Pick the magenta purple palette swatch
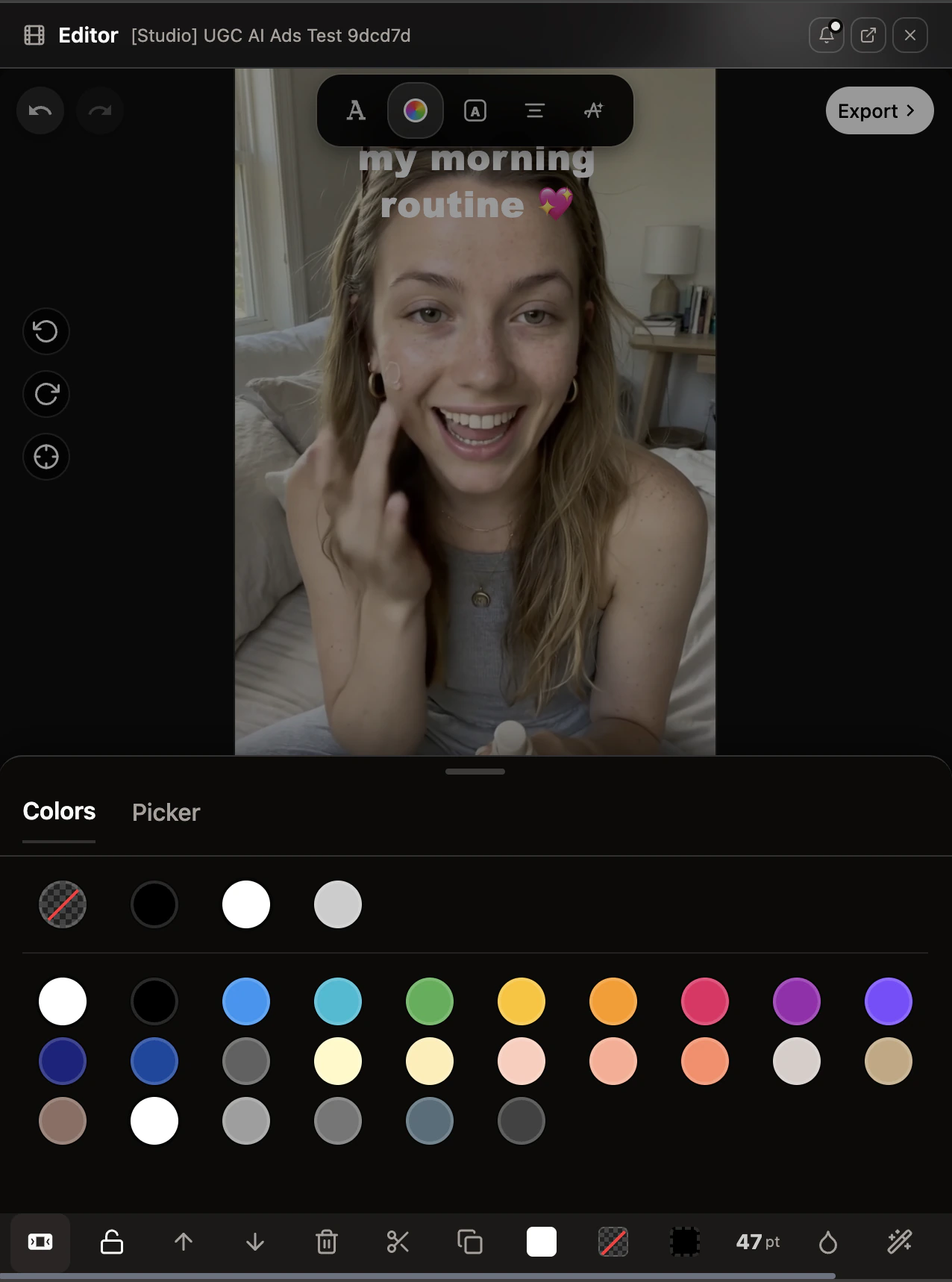This screenshot has height=1282, width=952. pyautogui.click(x=797, y=1001)
